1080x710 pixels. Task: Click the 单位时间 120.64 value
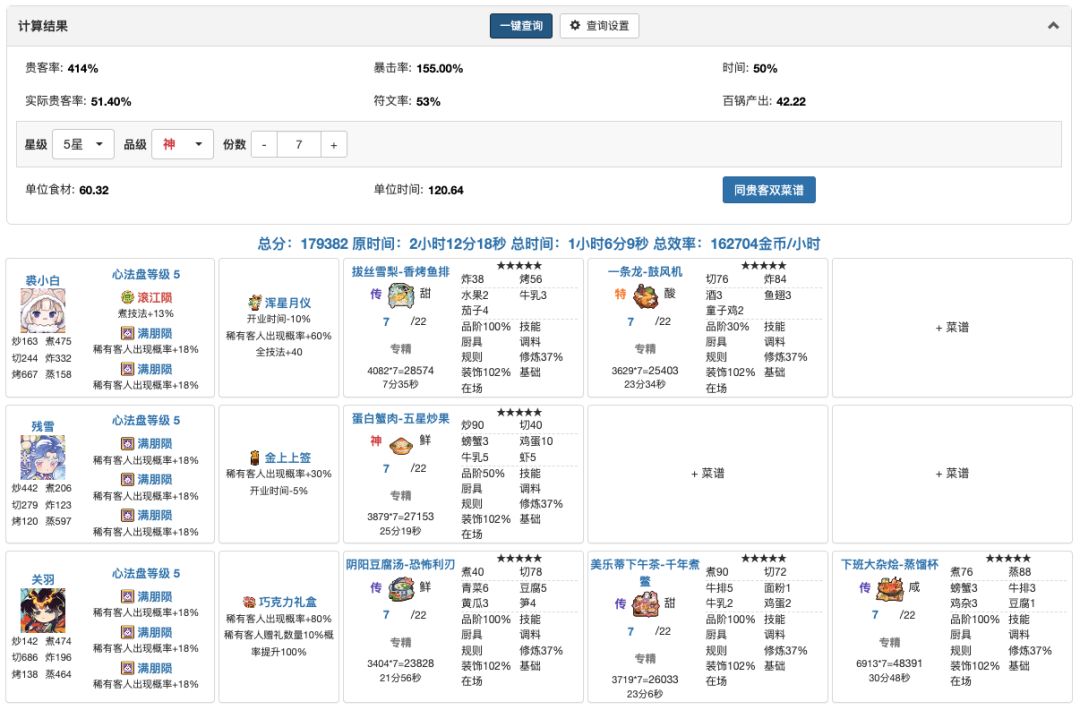coord(446,190)
